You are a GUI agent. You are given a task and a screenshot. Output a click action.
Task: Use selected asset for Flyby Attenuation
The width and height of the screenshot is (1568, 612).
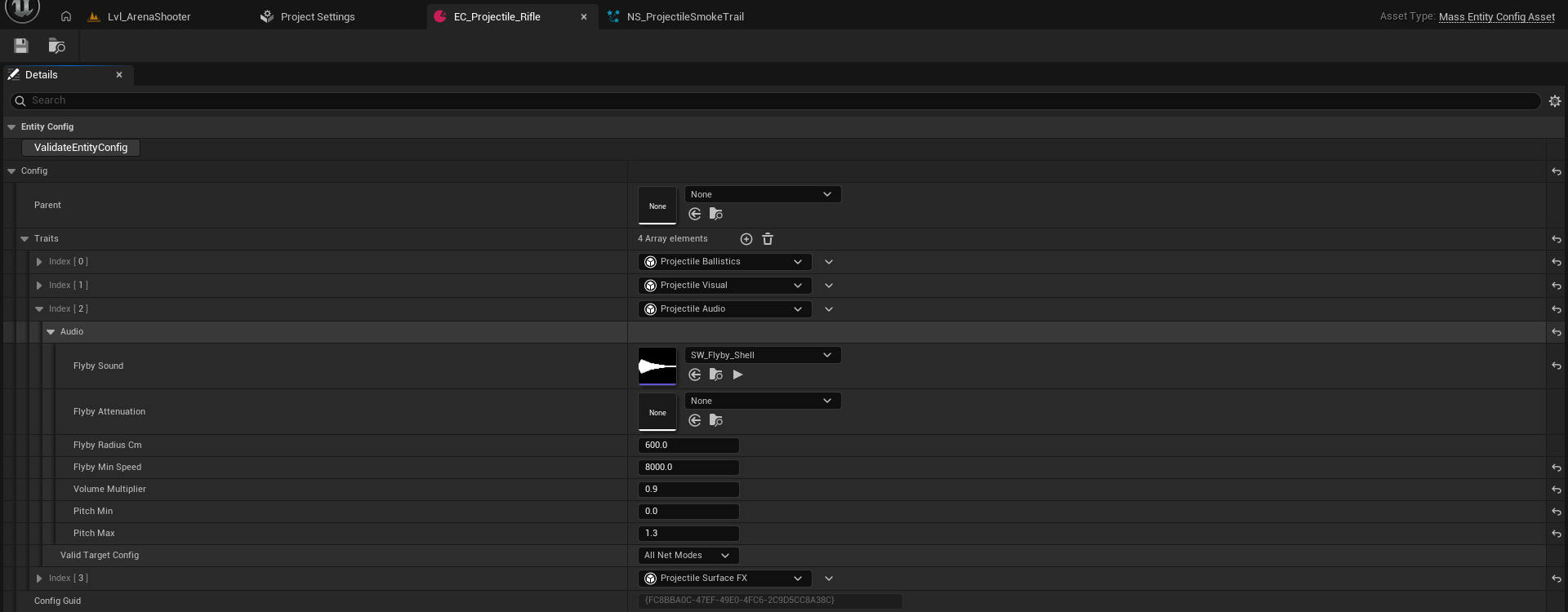click(695, 420)
